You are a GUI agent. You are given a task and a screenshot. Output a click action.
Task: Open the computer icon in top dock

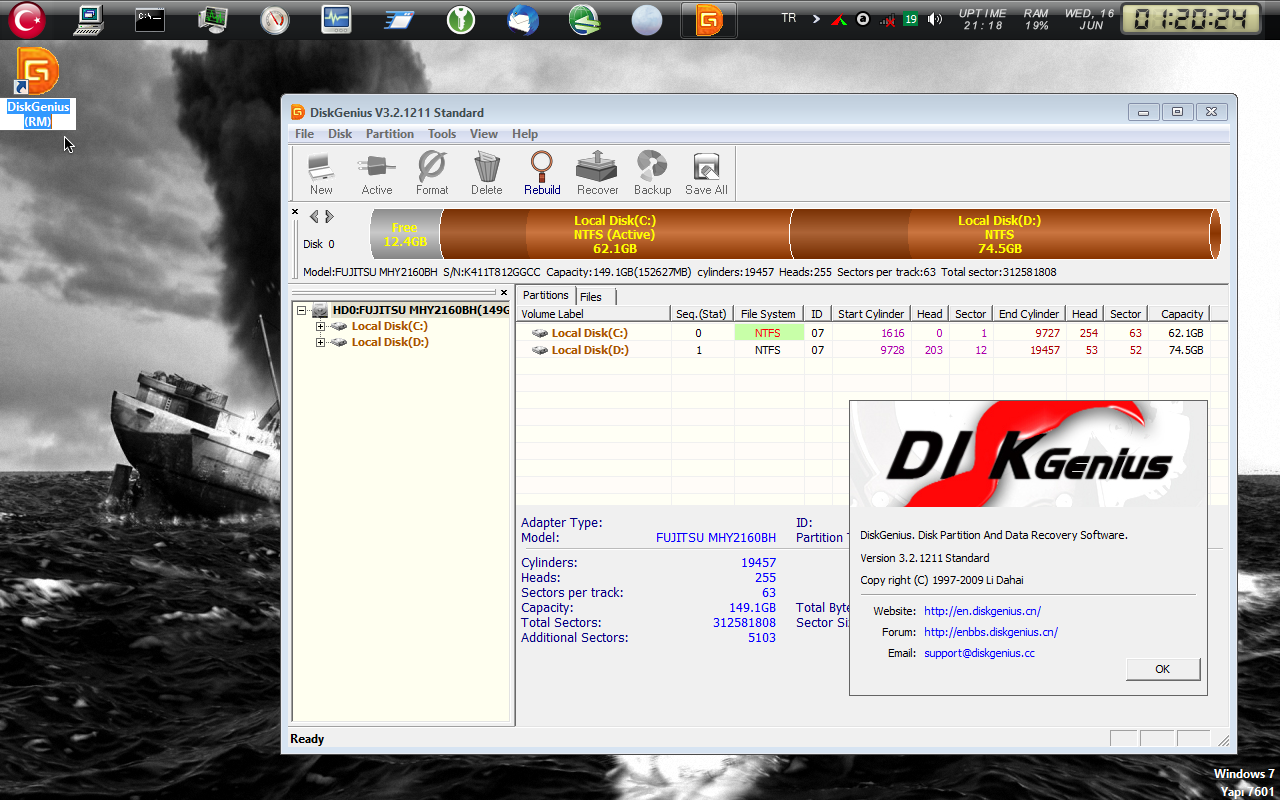click(x=89, y=19)
